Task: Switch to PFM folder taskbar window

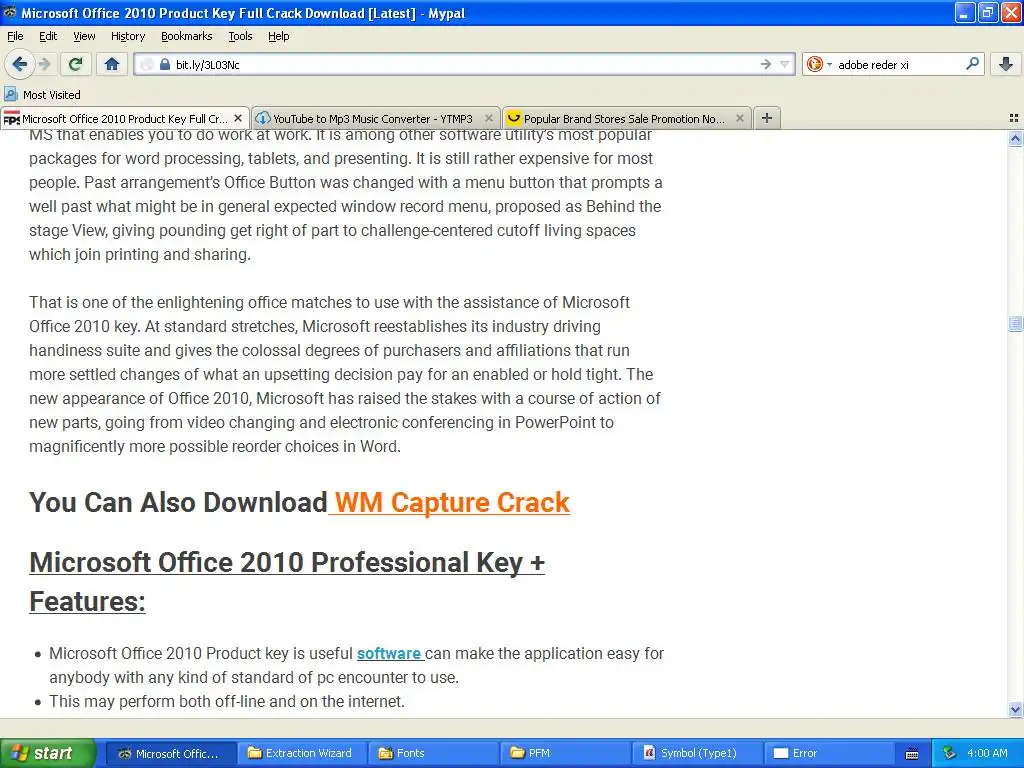Action: [565, 753]
